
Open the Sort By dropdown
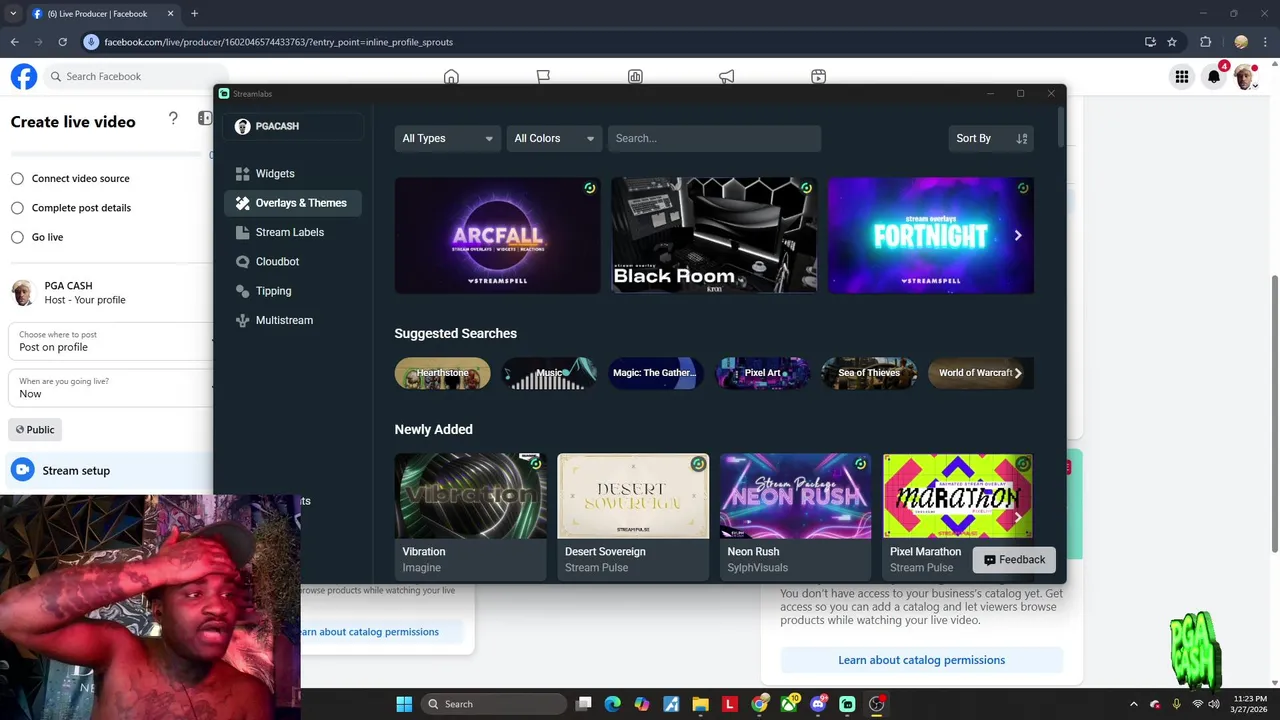[991, 139]
